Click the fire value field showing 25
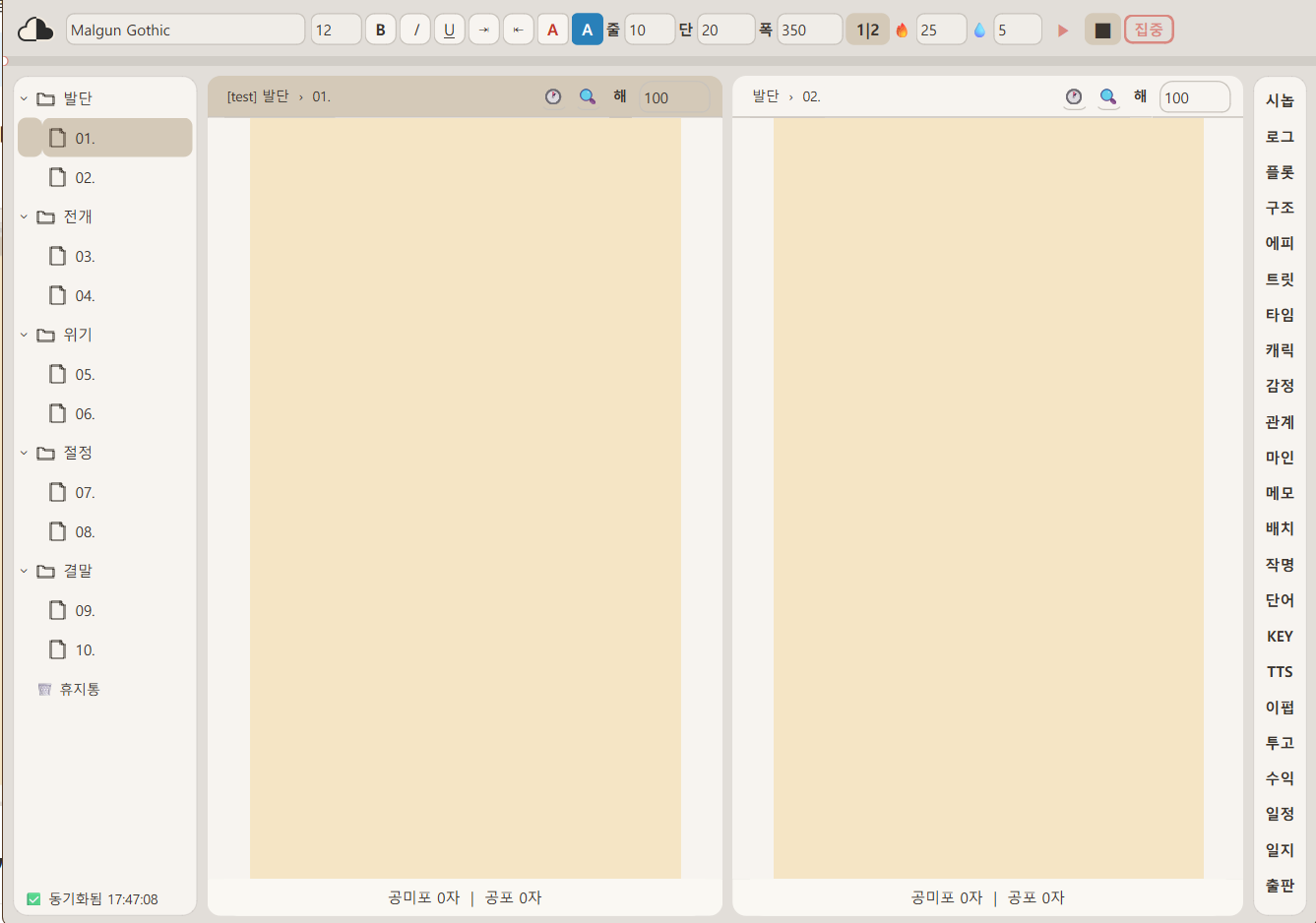 (x=941, y=30)
